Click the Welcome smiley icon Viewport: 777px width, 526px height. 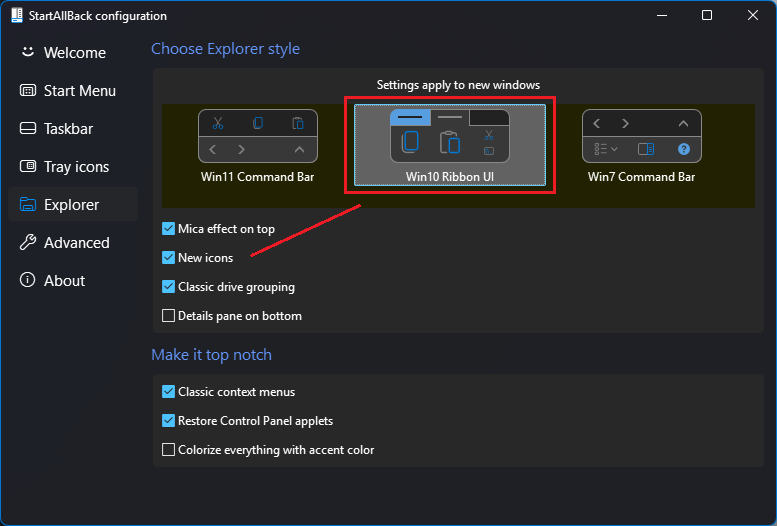28,52
